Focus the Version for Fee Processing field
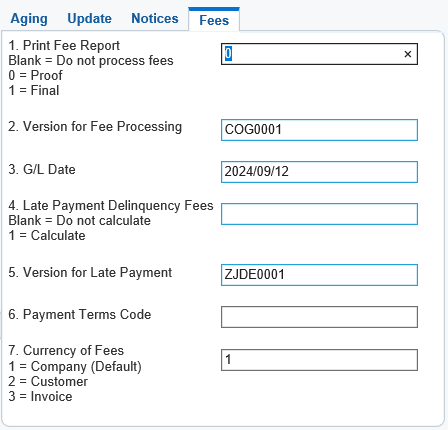This screenshot has width=448, height=430. tap(319, 130)
